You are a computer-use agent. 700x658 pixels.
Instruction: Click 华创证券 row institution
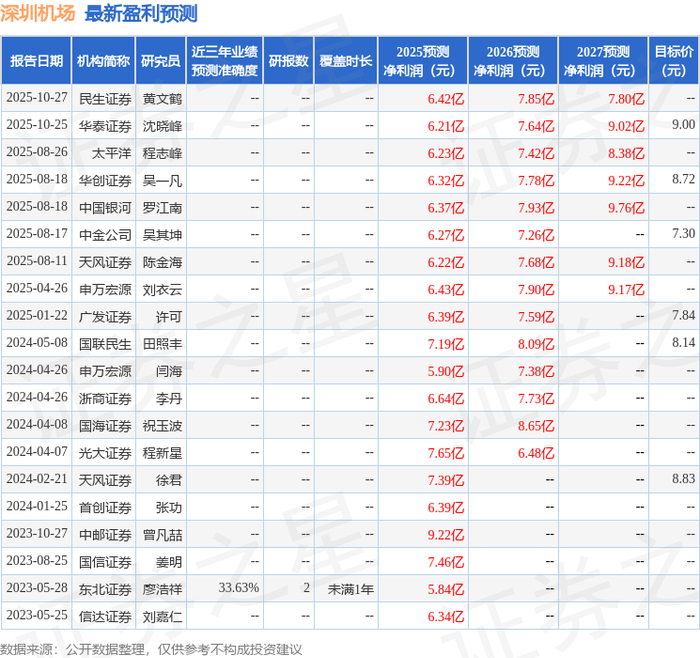tap(105, 180)
